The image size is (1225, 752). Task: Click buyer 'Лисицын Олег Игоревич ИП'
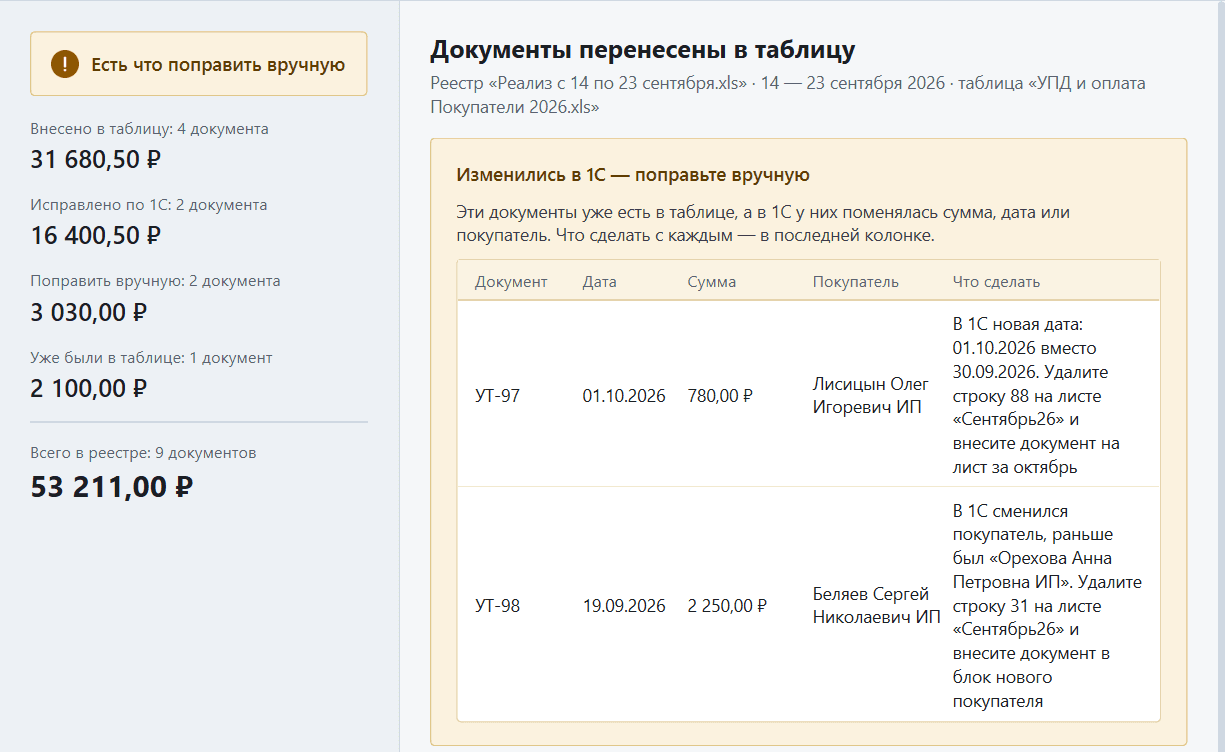(x=871, y=396)
